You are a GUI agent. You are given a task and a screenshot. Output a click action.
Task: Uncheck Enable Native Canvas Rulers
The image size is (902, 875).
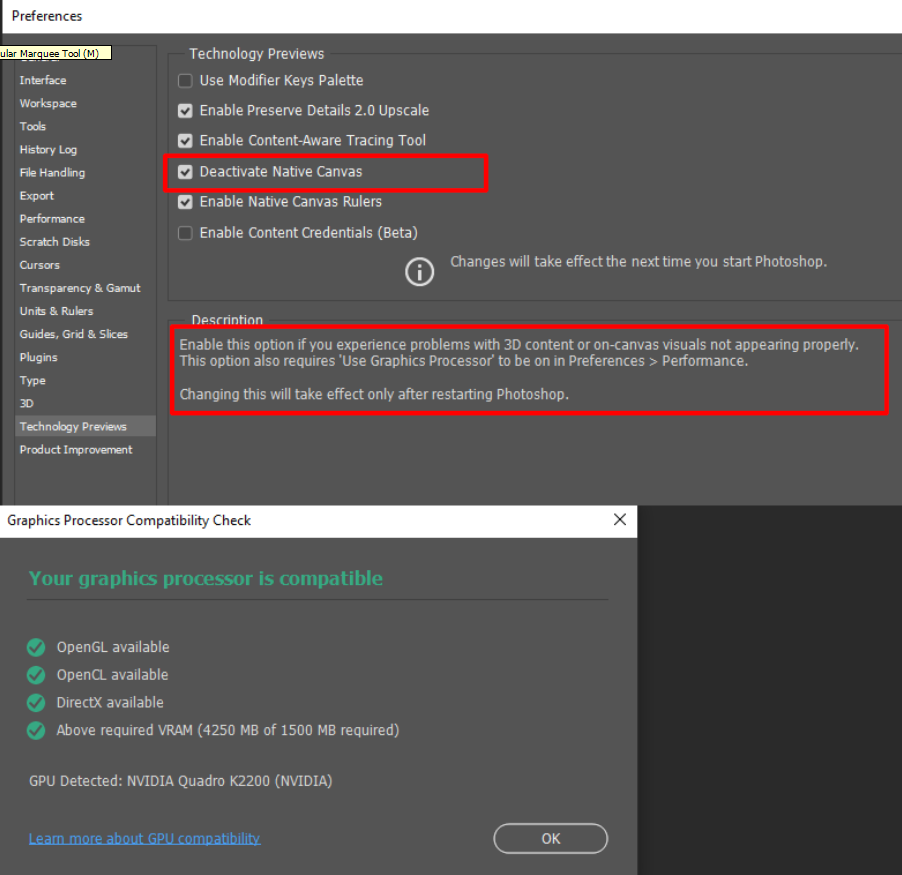point(185,201)
